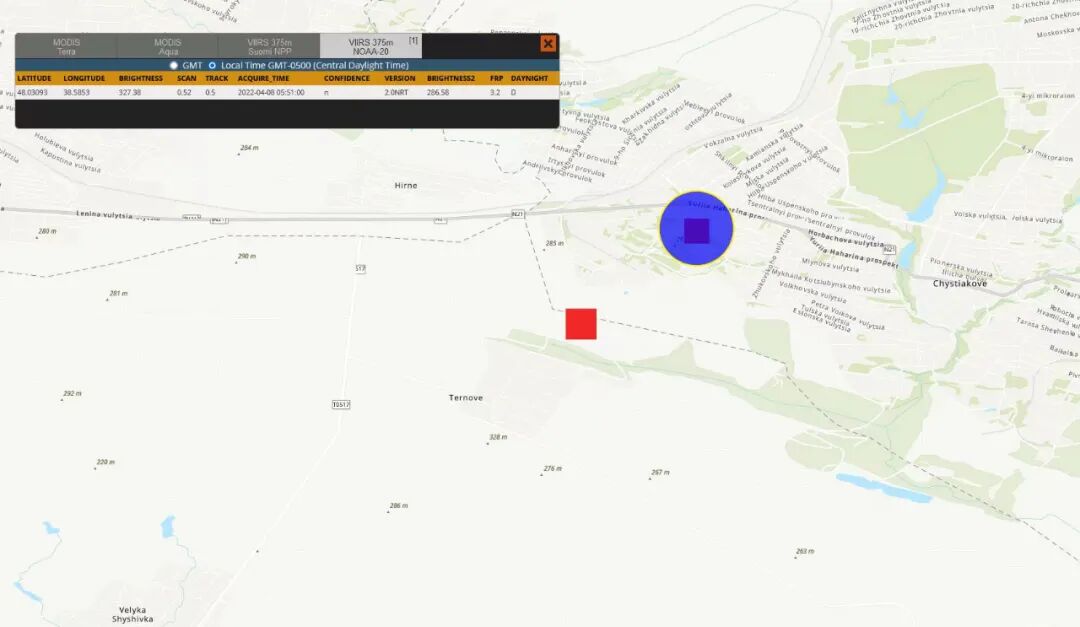This screenshot has height=627, width=1080.
Task: Click the Lenina vulytsia road label
Action: 105,214
